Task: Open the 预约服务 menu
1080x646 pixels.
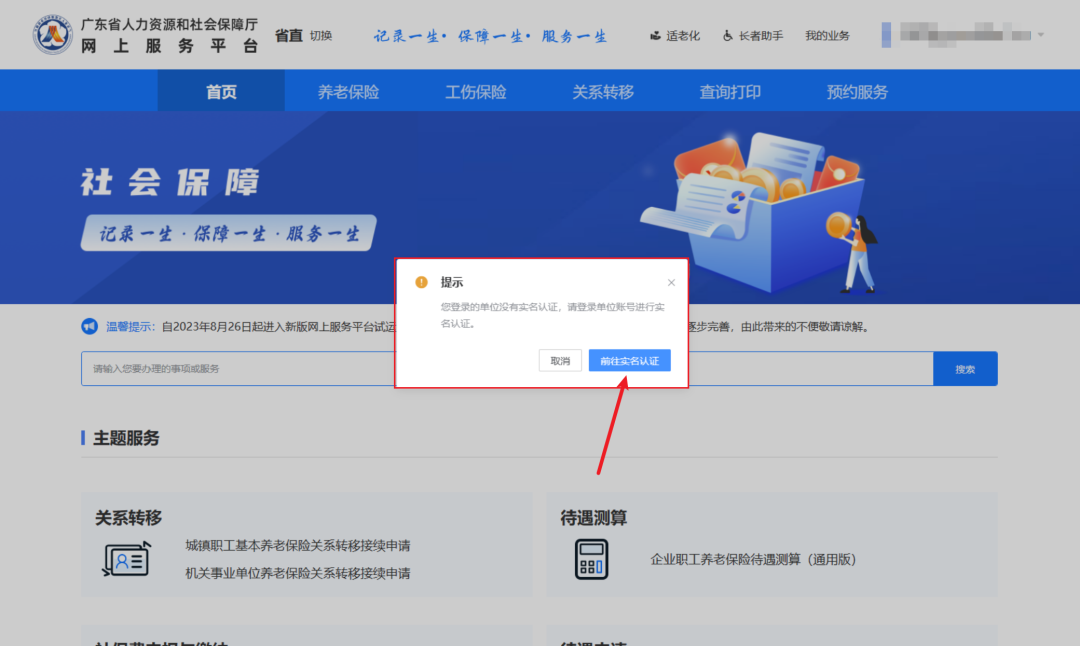Action: tap(857, 90)
